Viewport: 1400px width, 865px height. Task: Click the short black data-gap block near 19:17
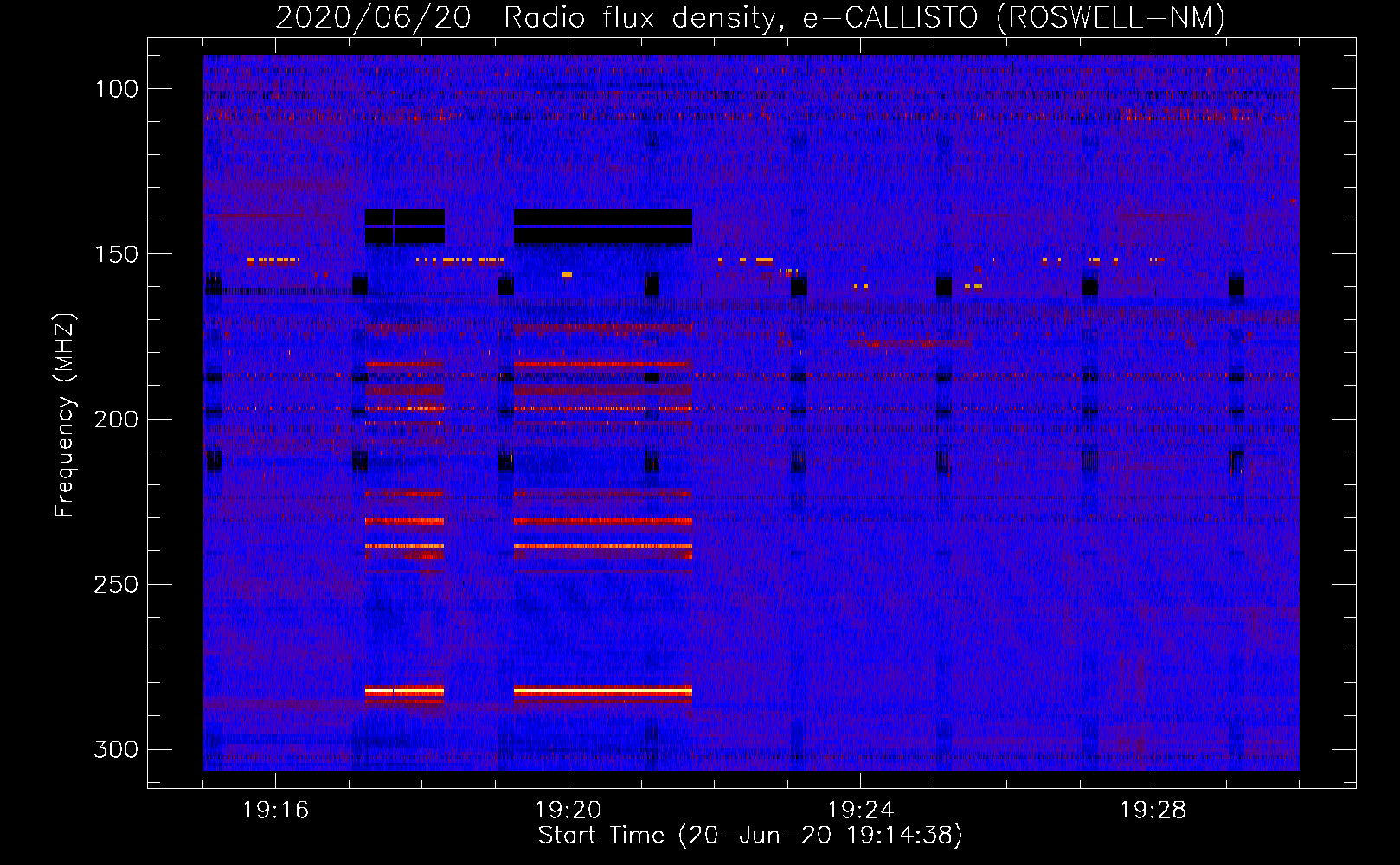point(404,227)
